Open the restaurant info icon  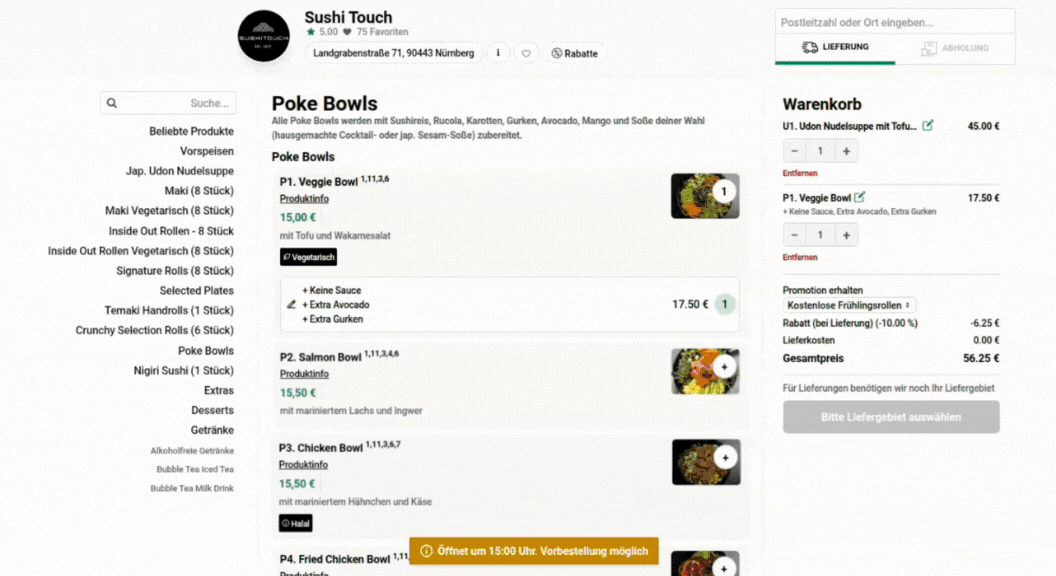498,53
